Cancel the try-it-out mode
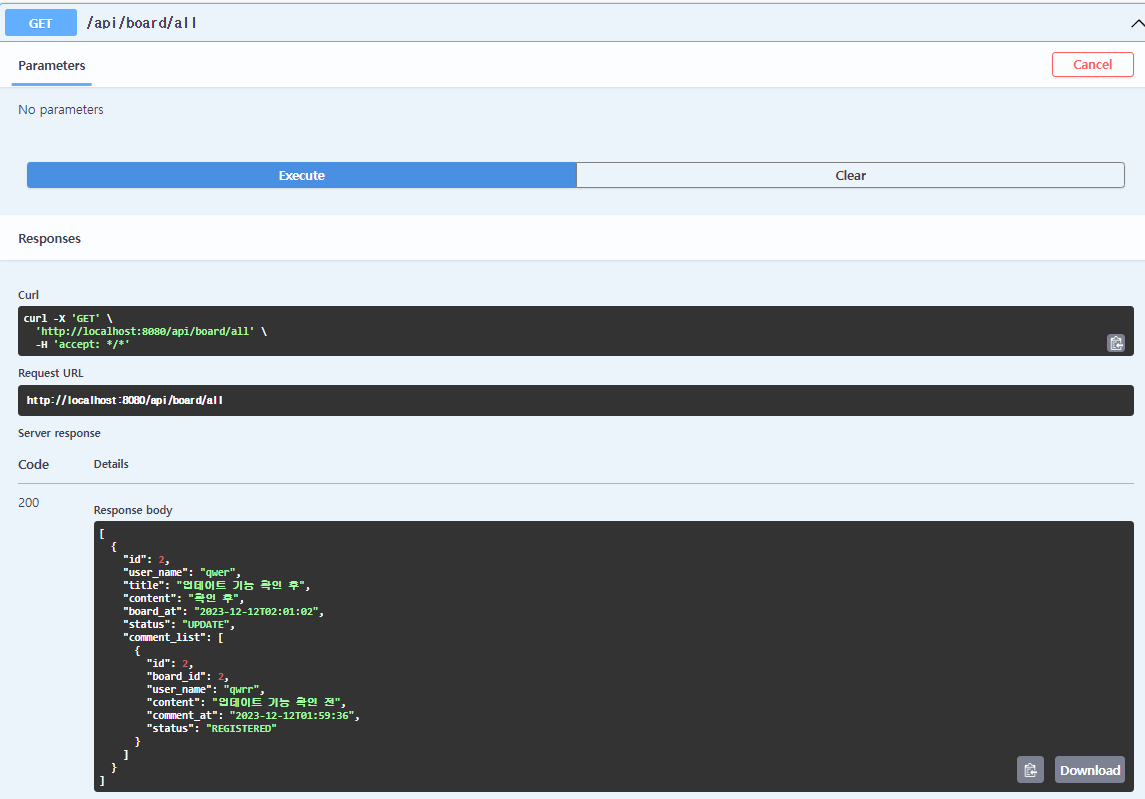This screenshot has width=1145, height=799. (1092, 64)
